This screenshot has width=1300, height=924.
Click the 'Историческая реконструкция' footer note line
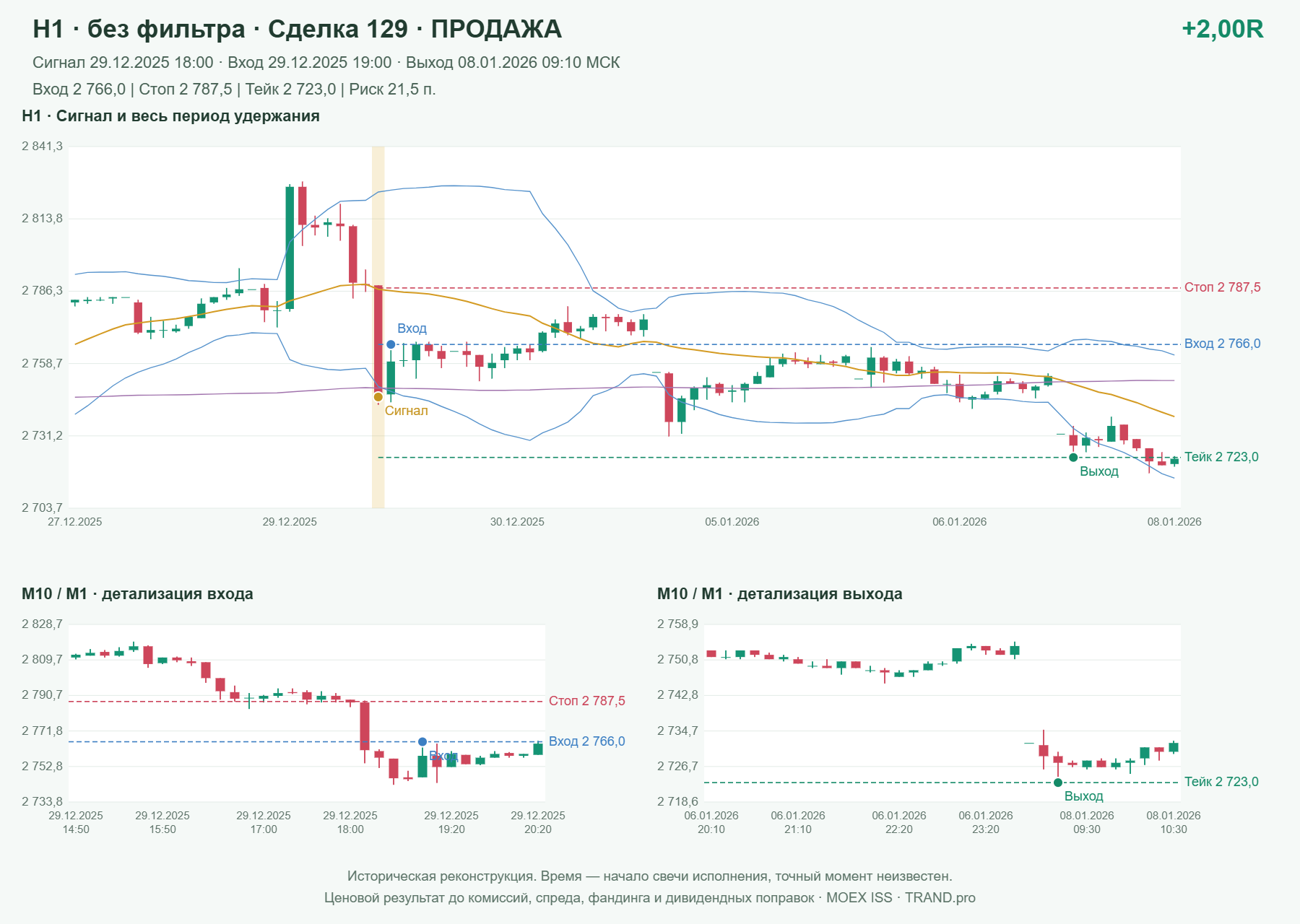(650, 876)
